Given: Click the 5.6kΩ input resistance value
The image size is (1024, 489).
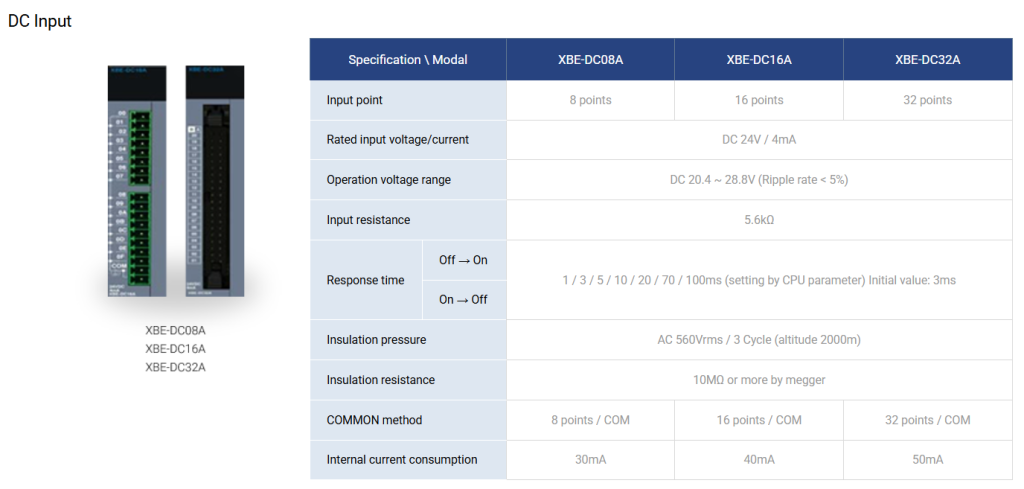Looking at the screenshot, I should coord(758,220).
